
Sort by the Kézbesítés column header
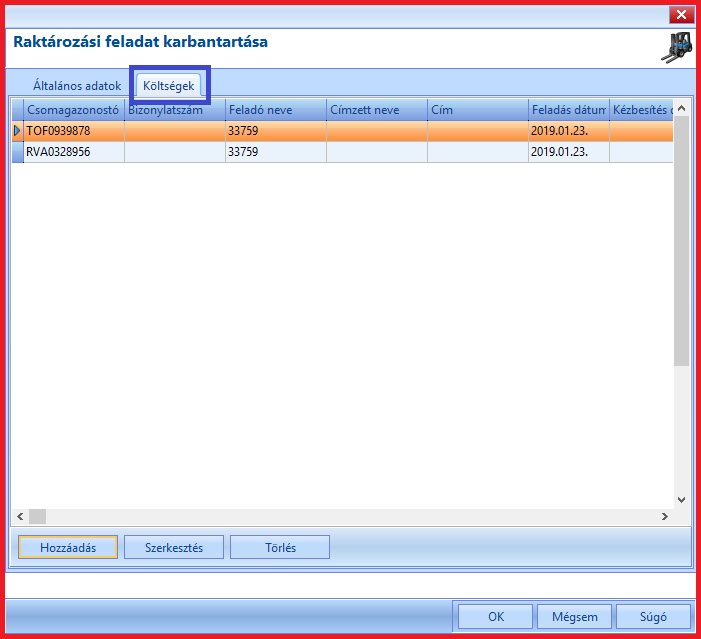coord(642,110)
